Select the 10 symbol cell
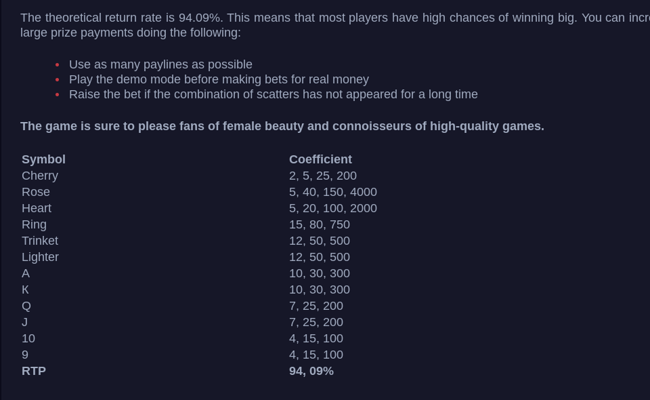Image resolution: width=650 pixels, height=400 pixels. click(28, 338)
